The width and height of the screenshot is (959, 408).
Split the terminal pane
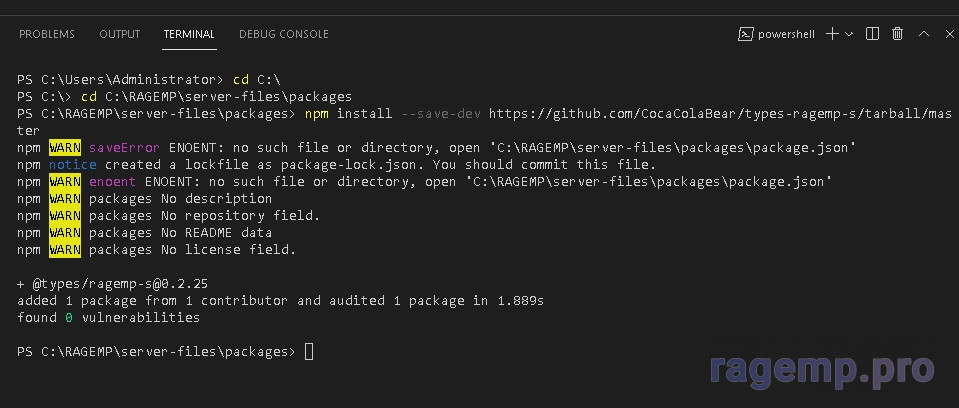click(x=873, y=34)
